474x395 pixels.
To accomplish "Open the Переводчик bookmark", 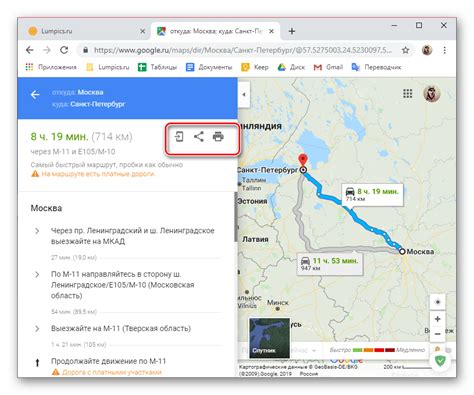I will [376, 67].
